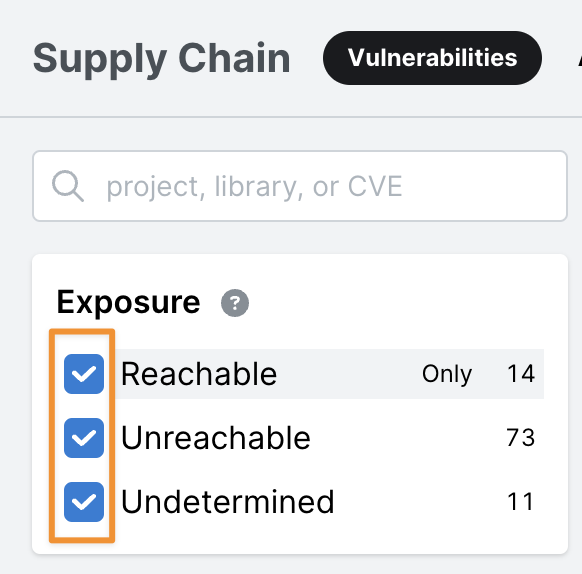Select the Undetermined label text
The width and height of the screenshot is (582, 574).
(228, 502)
